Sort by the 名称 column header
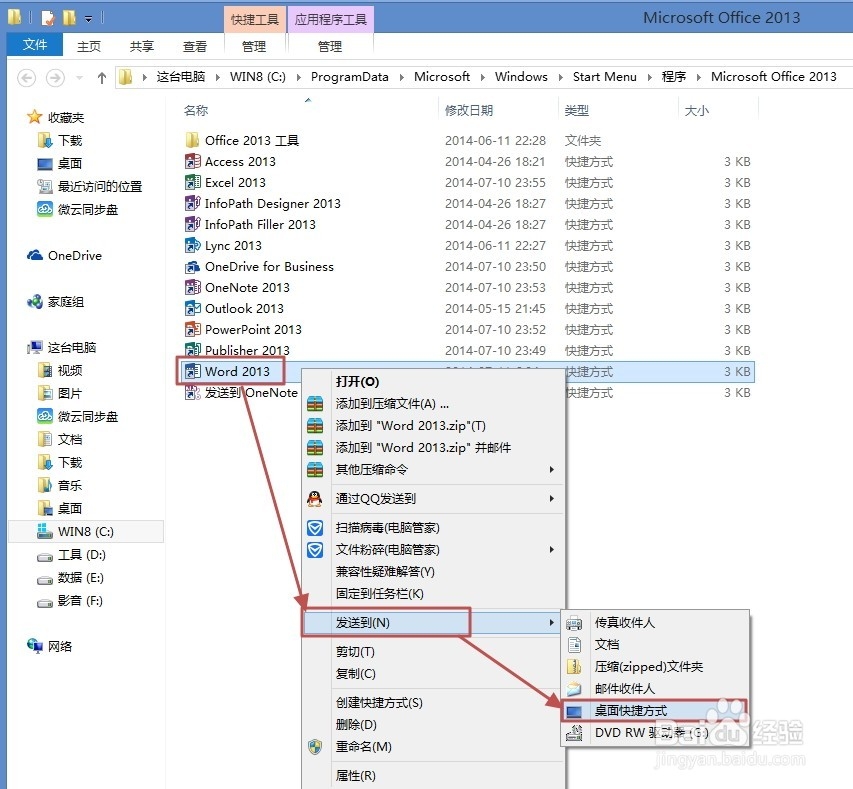The width and height of the screenshot is (853, 789). [196, 110]
